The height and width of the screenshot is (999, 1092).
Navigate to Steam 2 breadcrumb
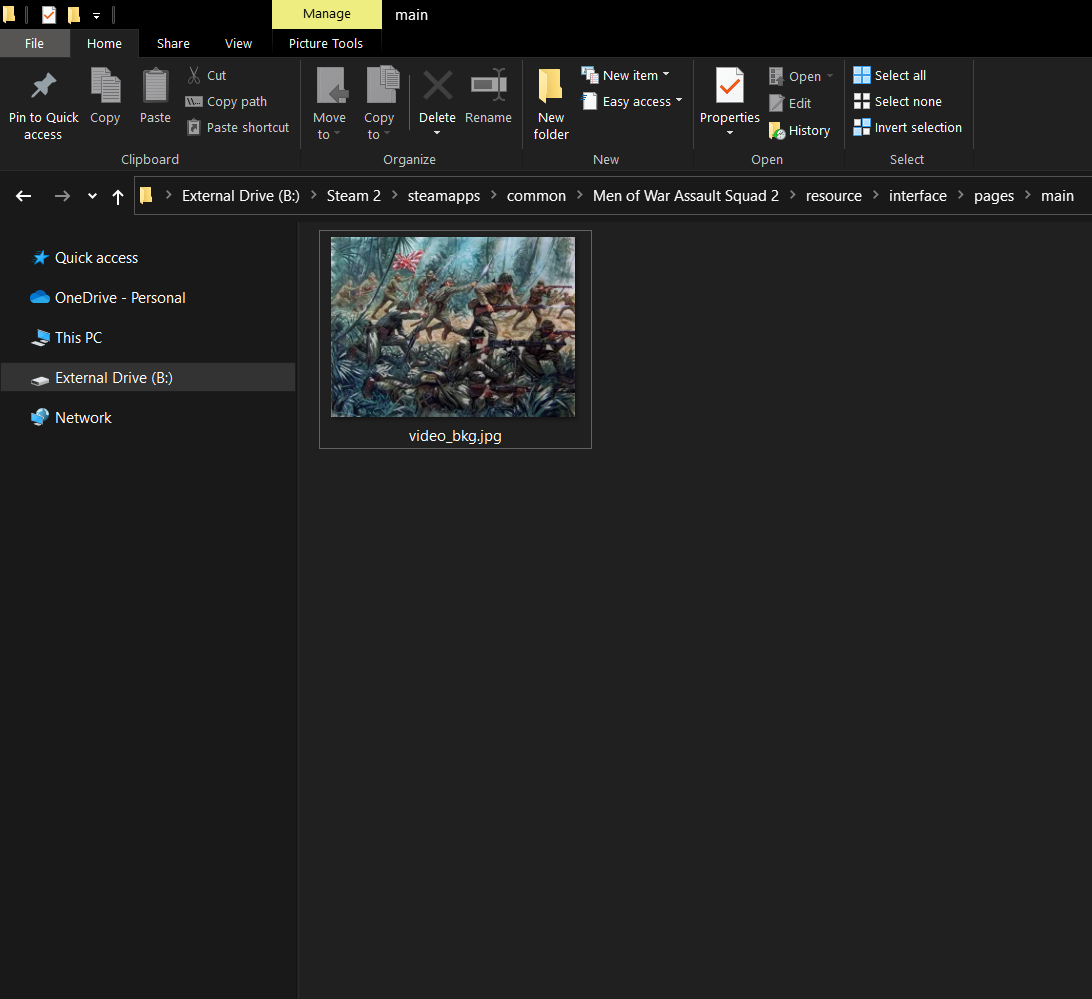354,196
